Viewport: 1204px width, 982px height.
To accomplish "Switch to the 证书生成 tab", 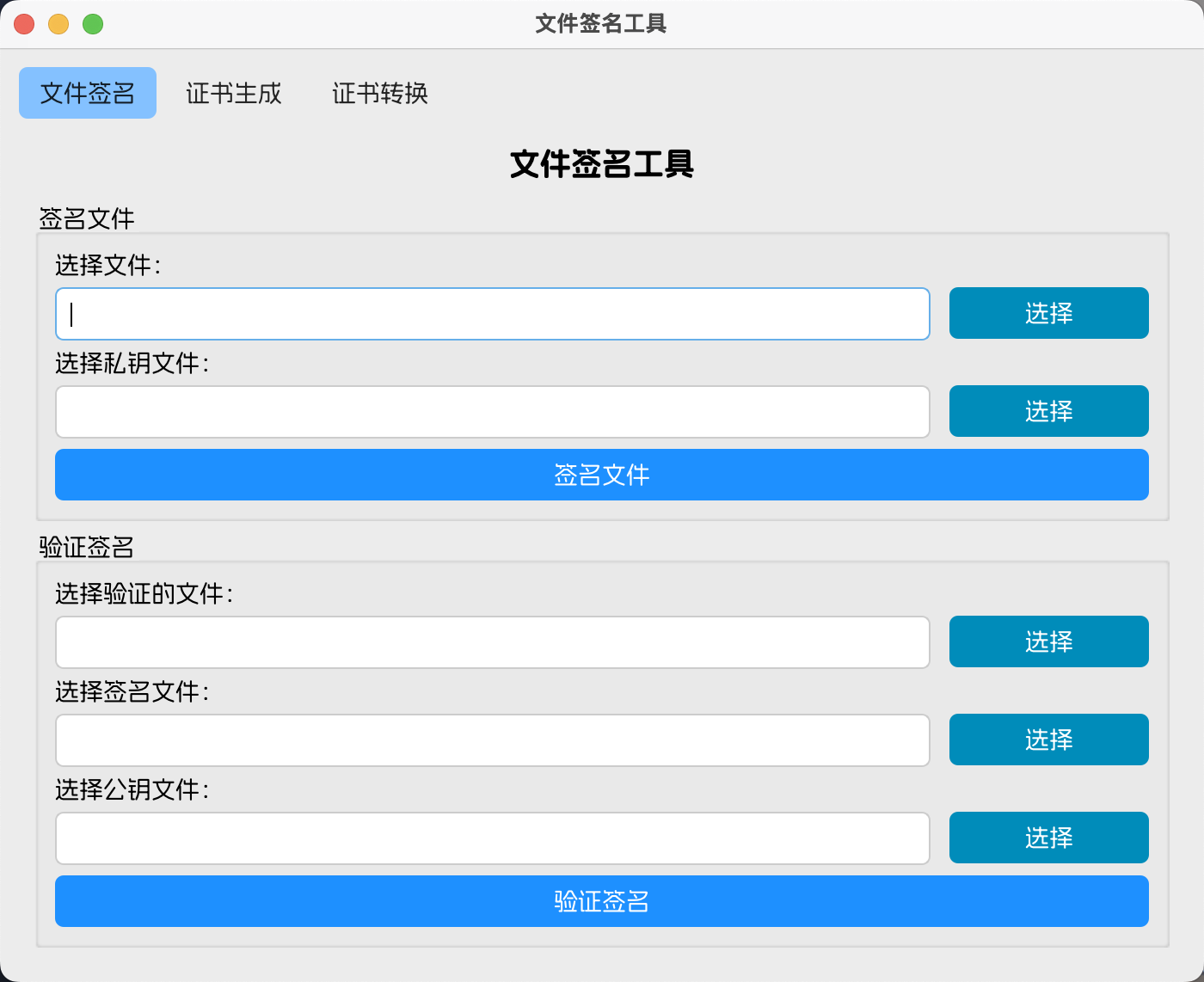I will click(234, 93).
